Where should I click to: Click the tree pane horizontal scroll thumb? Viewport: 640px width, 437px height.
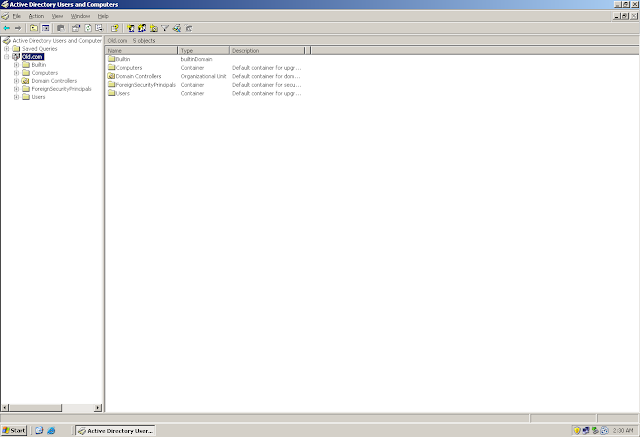pyautogui.click(x=36, y=408)
